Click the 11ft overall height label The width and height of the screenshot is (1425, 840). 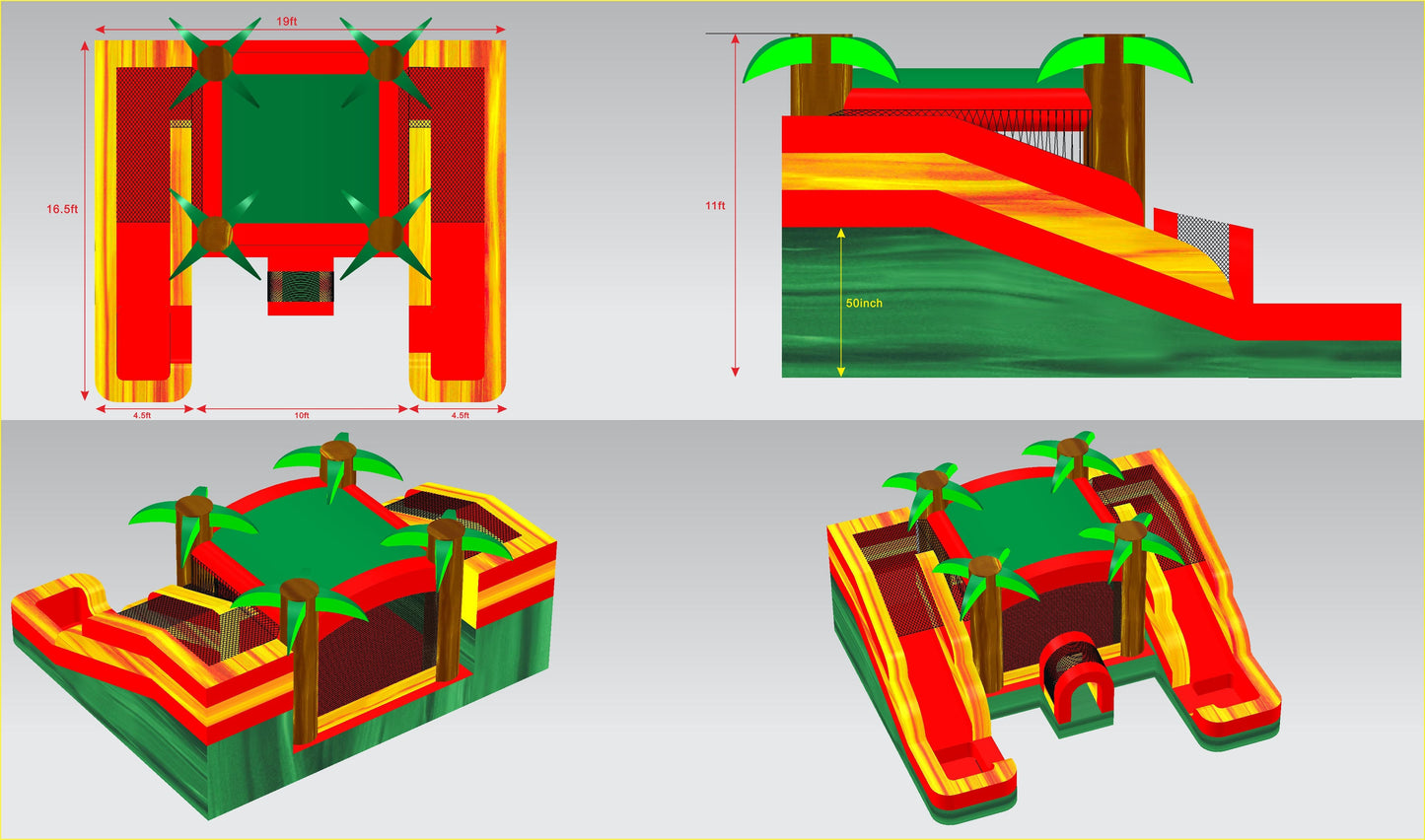(x=715, y=206)
